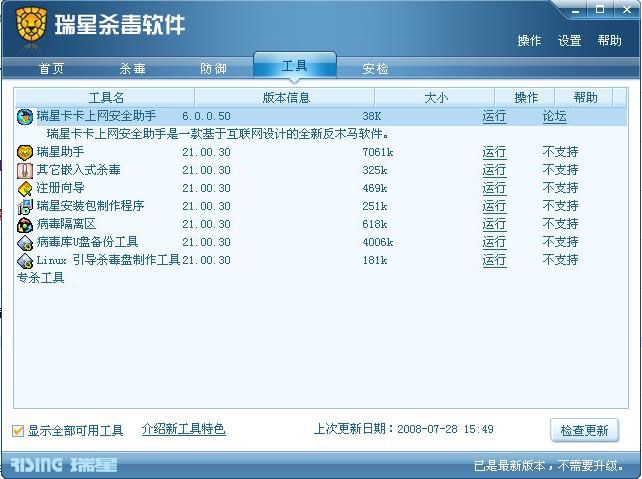Click 运行 for 瑞星助手

(494, 152)
